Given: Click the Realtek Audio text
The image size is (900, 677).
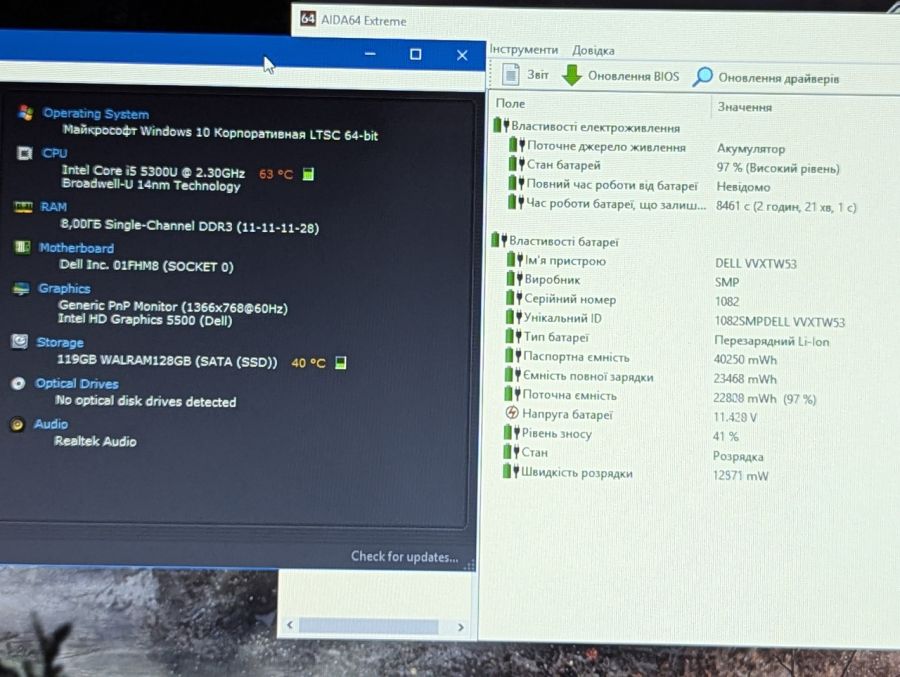Looking at the screenshot, I should coord(95,441).
